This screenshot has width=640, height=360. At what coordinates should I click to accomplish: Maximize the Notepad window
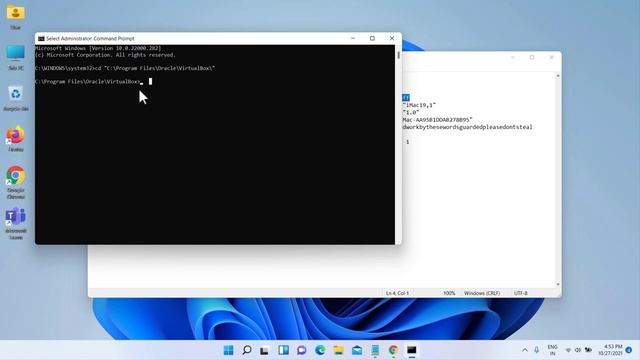532,58
